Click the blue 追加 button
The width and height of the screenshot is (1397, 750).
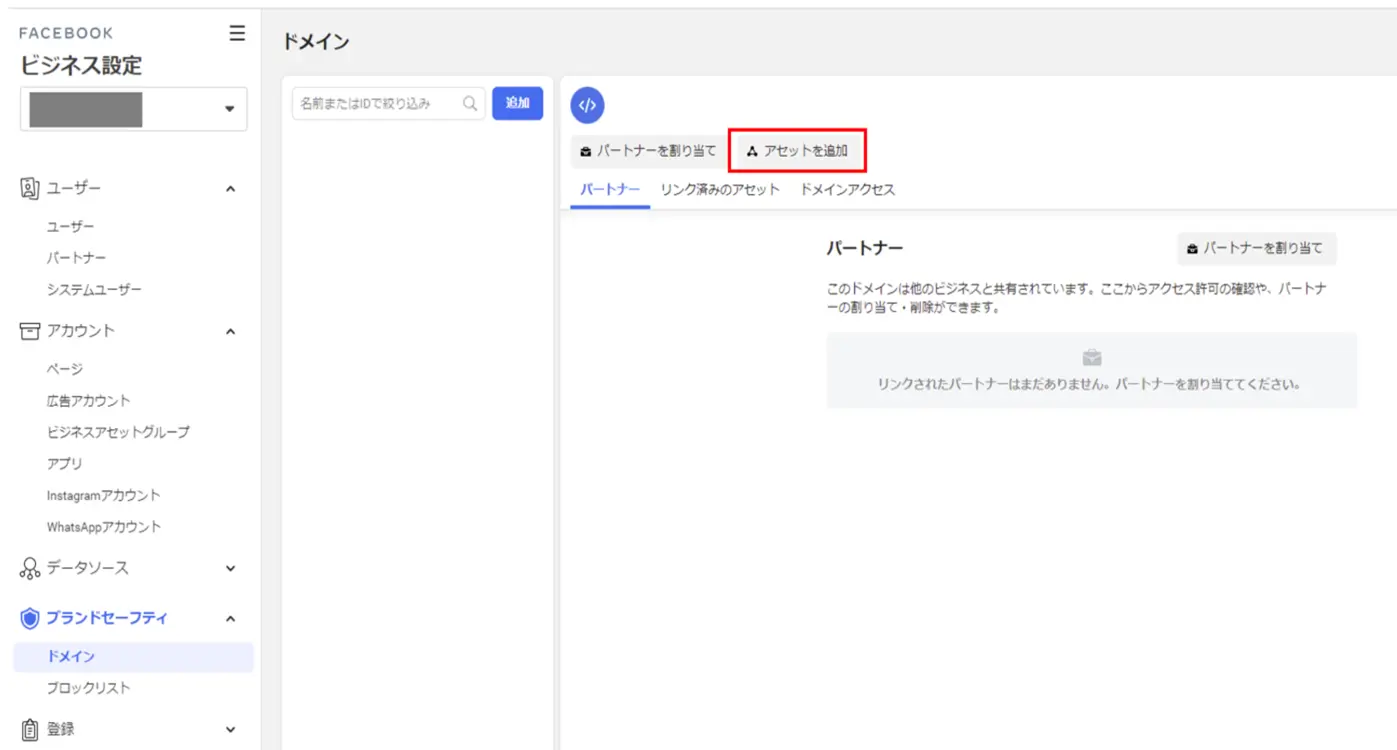pyautogui.click(x=517, y=103)
